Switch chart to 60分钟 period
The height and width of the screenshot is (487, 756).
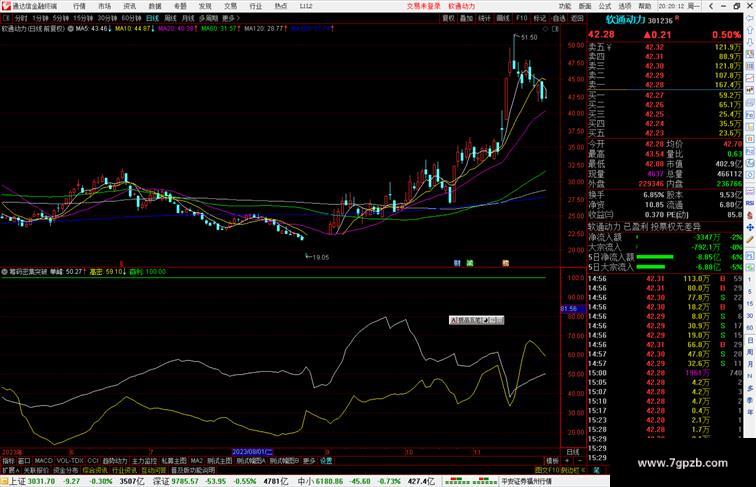[131, 18]
